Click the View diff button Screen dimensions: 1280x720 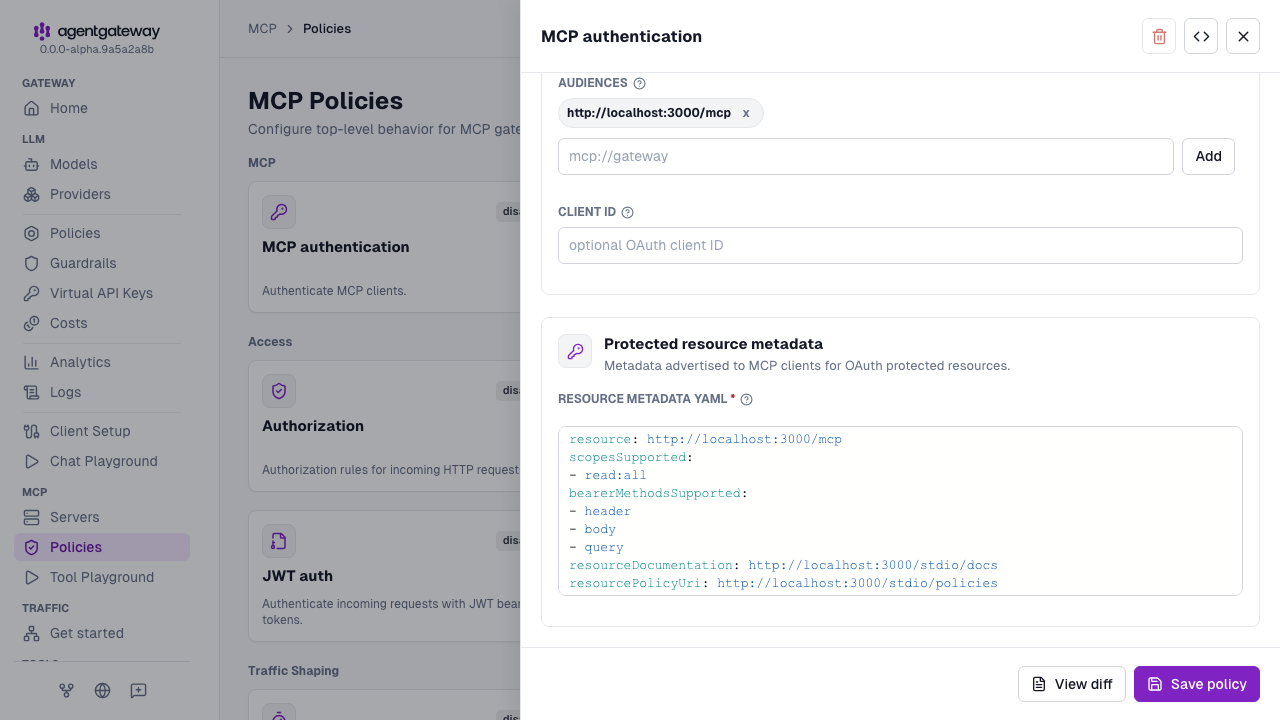coord(1072,684)
